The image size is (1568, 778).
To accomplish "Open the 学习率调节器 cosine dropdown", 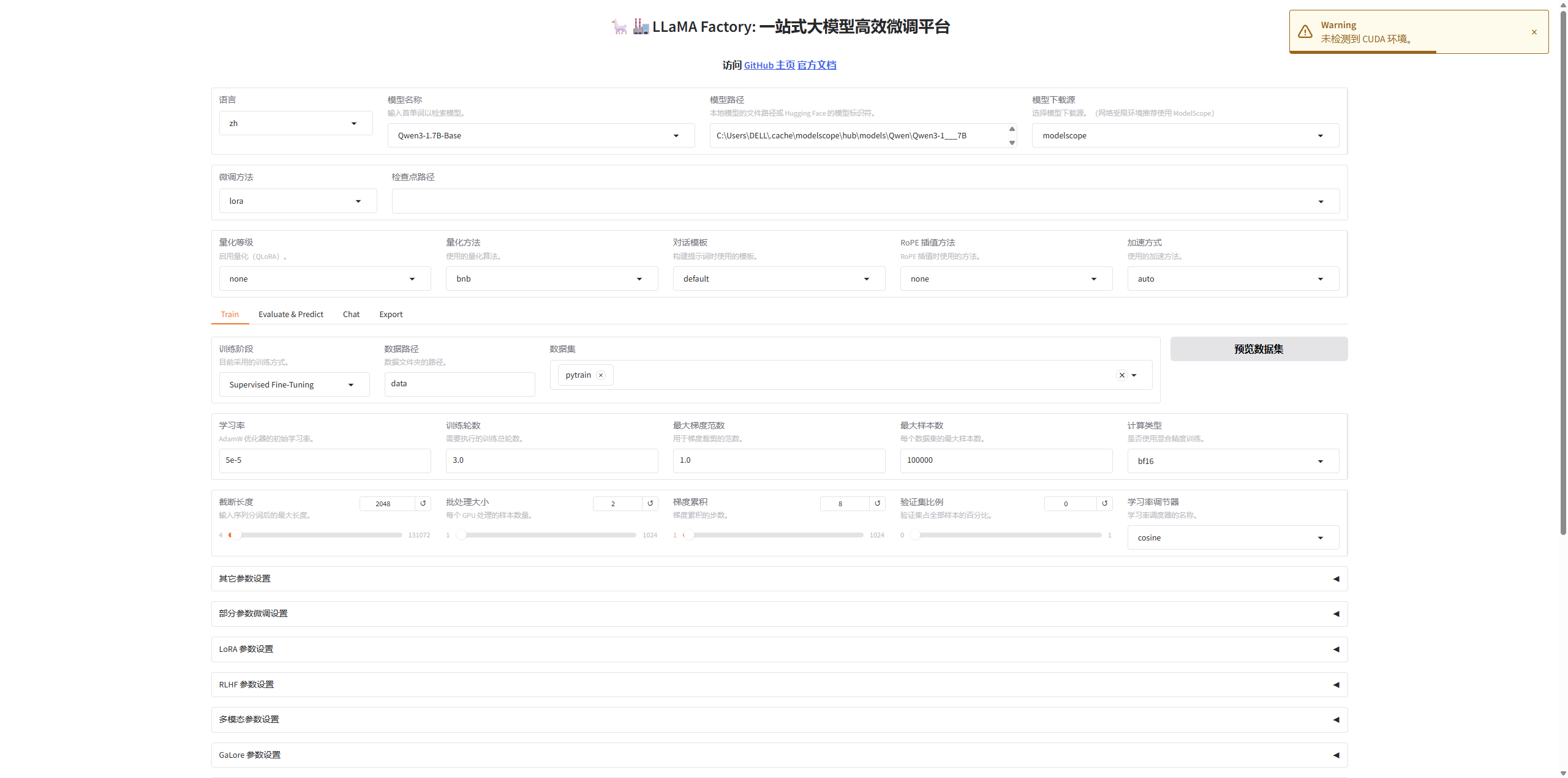I will click(x=1232, y=537).
